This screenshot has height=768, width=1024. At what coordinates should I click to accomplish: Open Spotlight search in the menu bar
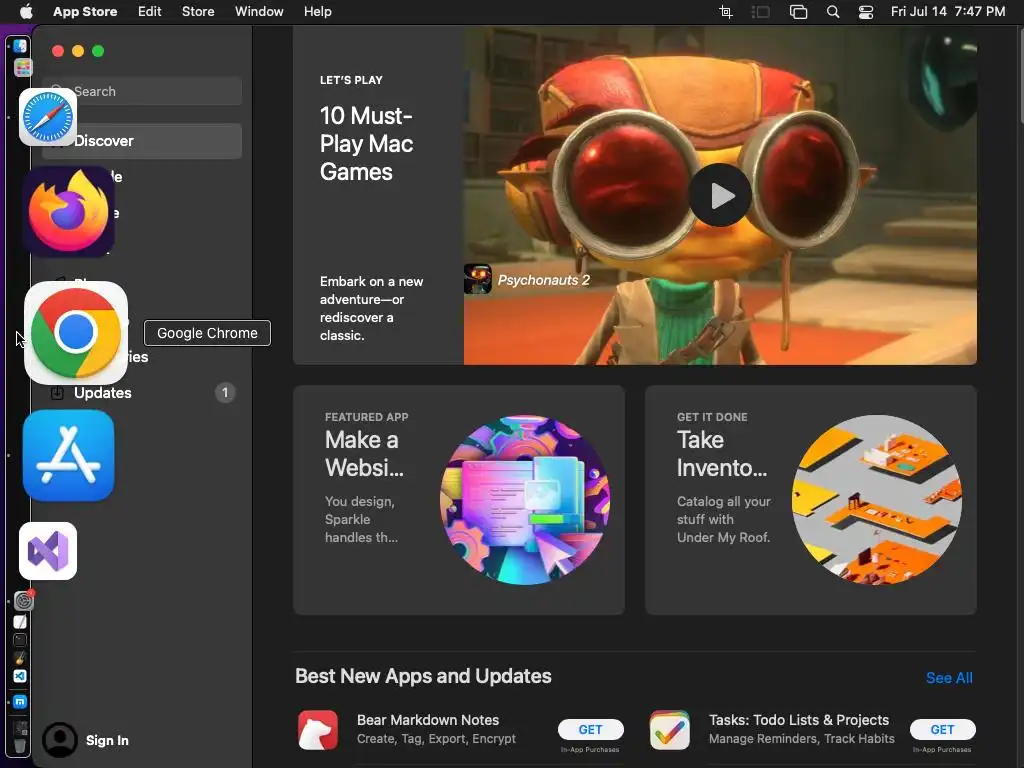pos(833,12)
